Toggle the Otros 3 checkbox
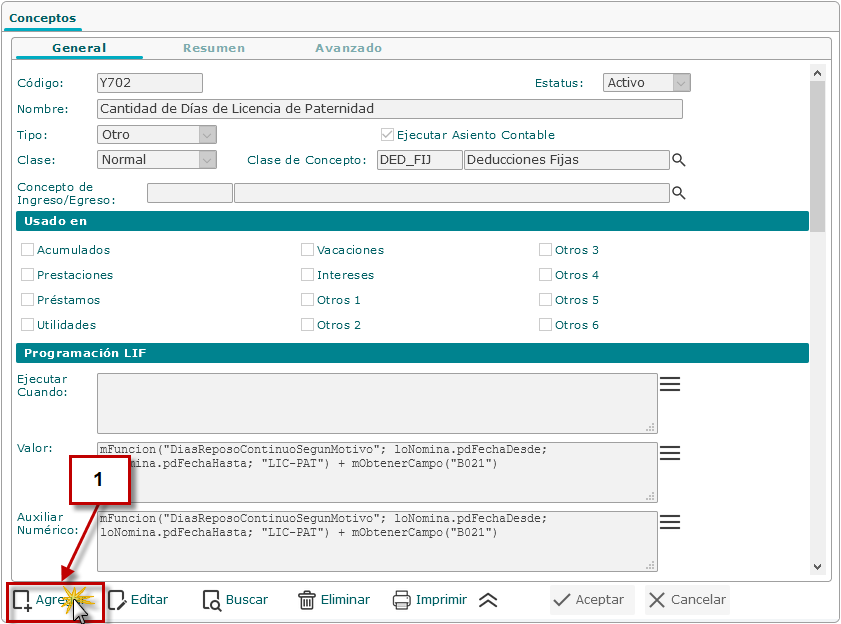The height and width of the screenshot is (624, 841). click(546, 250)
